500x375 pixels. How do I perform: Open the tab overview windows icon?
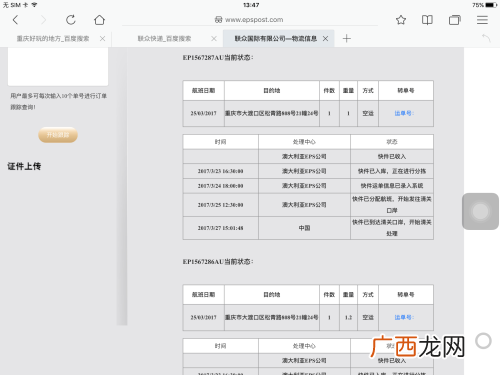click(455, 20)
